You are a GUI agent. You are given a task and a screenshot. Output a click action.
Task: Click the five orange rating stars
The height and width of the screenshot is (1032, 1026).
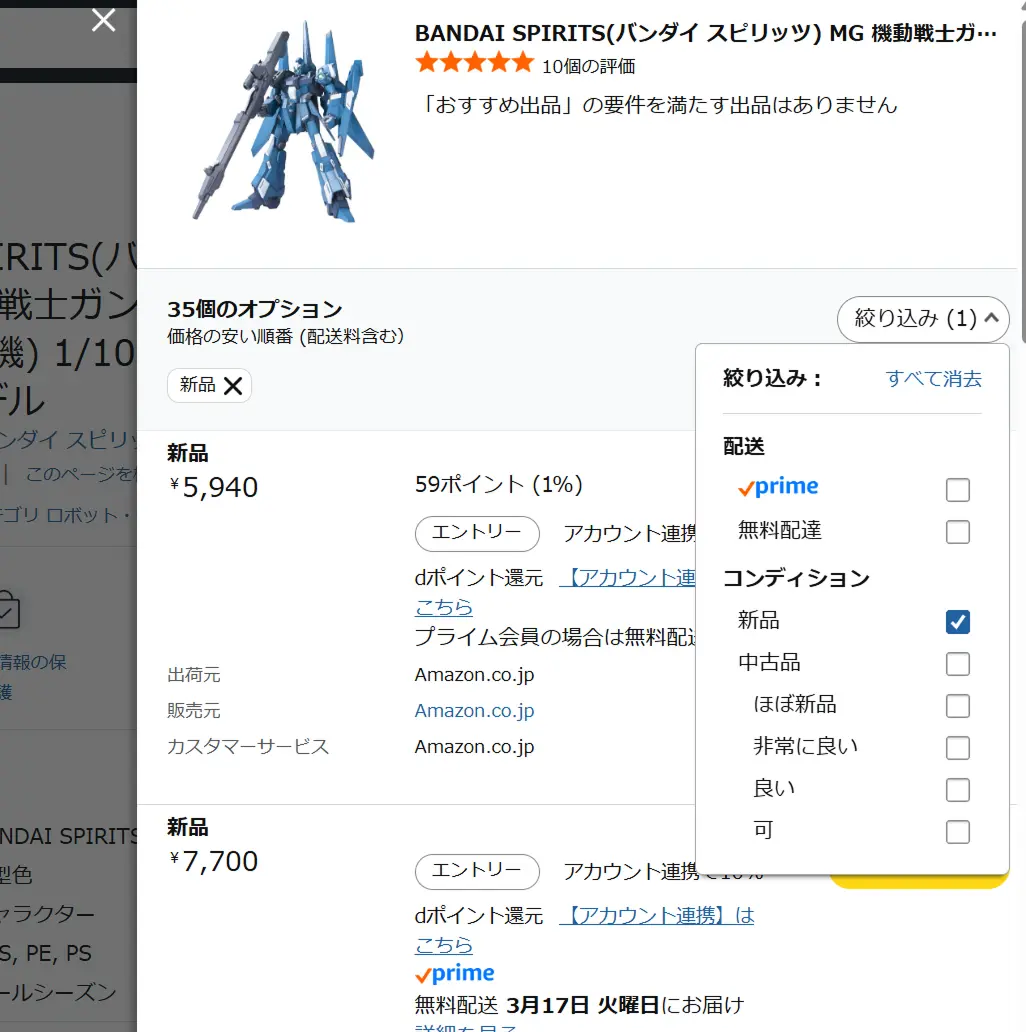474,62
